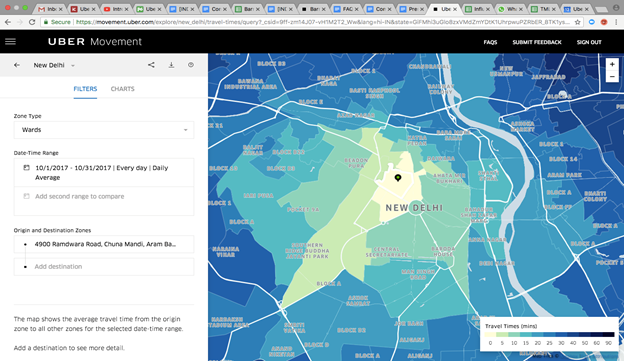Viewport: 624px width, 361px height.
Task: Switch to the YouTube browser tab
Action: pos(115,9)
